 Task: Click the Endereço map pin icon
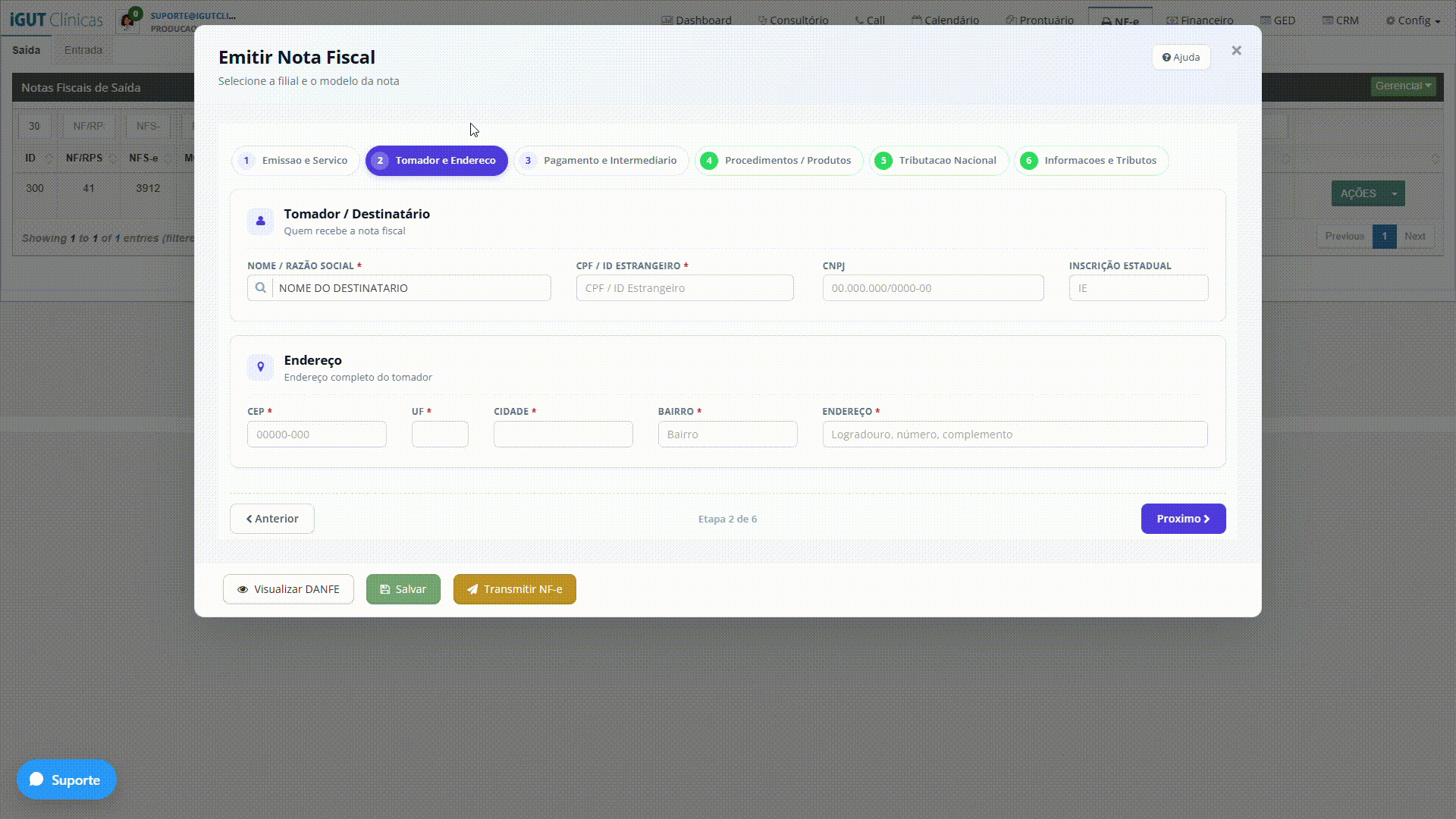[260, 367]
